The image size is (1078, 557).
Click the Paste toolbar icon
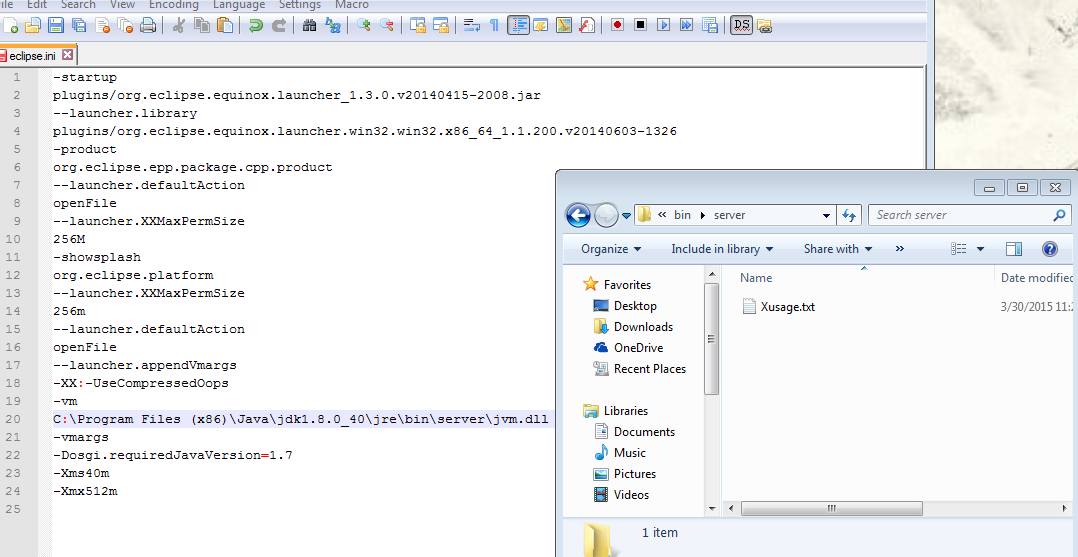tap(225, 25)
